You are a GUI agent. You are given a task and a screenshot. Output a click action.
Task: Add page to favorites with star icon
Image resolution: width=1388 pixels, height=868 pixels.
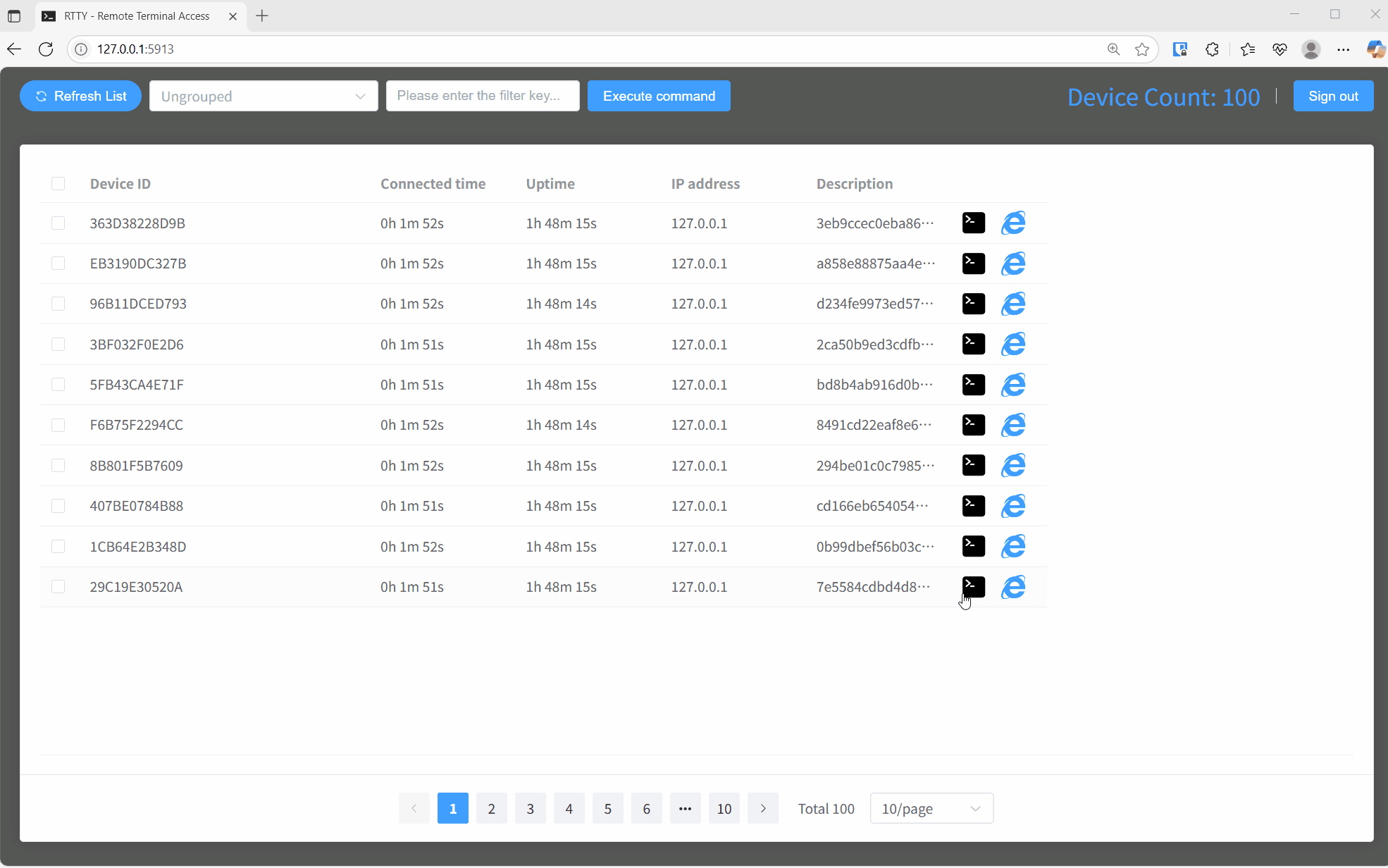(x=1142, y=49)
